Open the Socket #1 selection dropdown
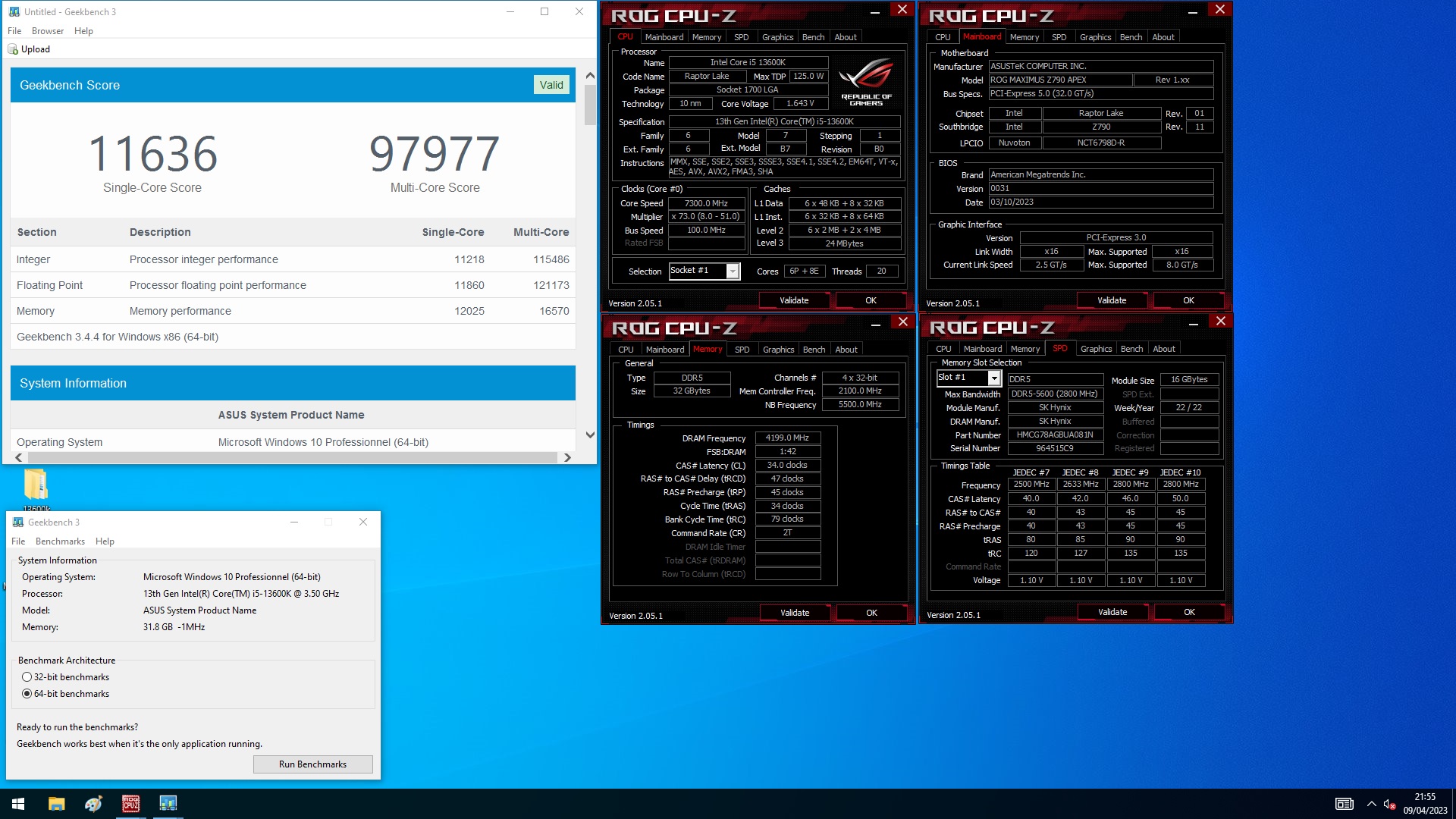The width and height of the screenshot is (1456, 819). (x=733, y=271)
